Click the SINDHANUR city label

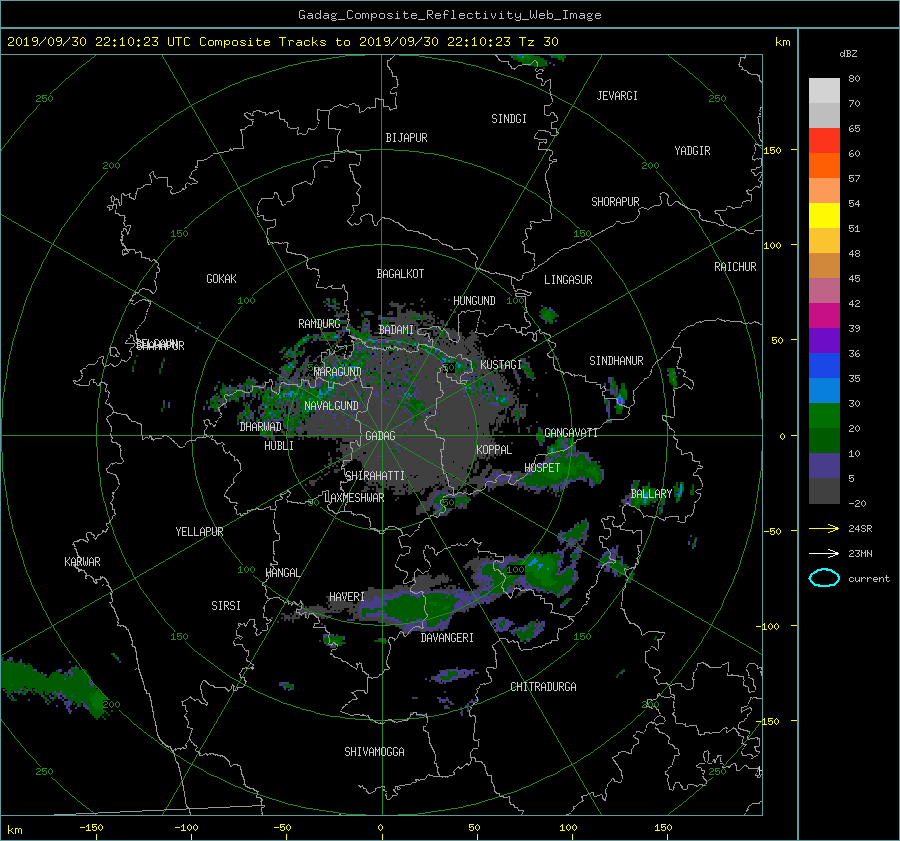pyautogui.click(x=616, y=361)
